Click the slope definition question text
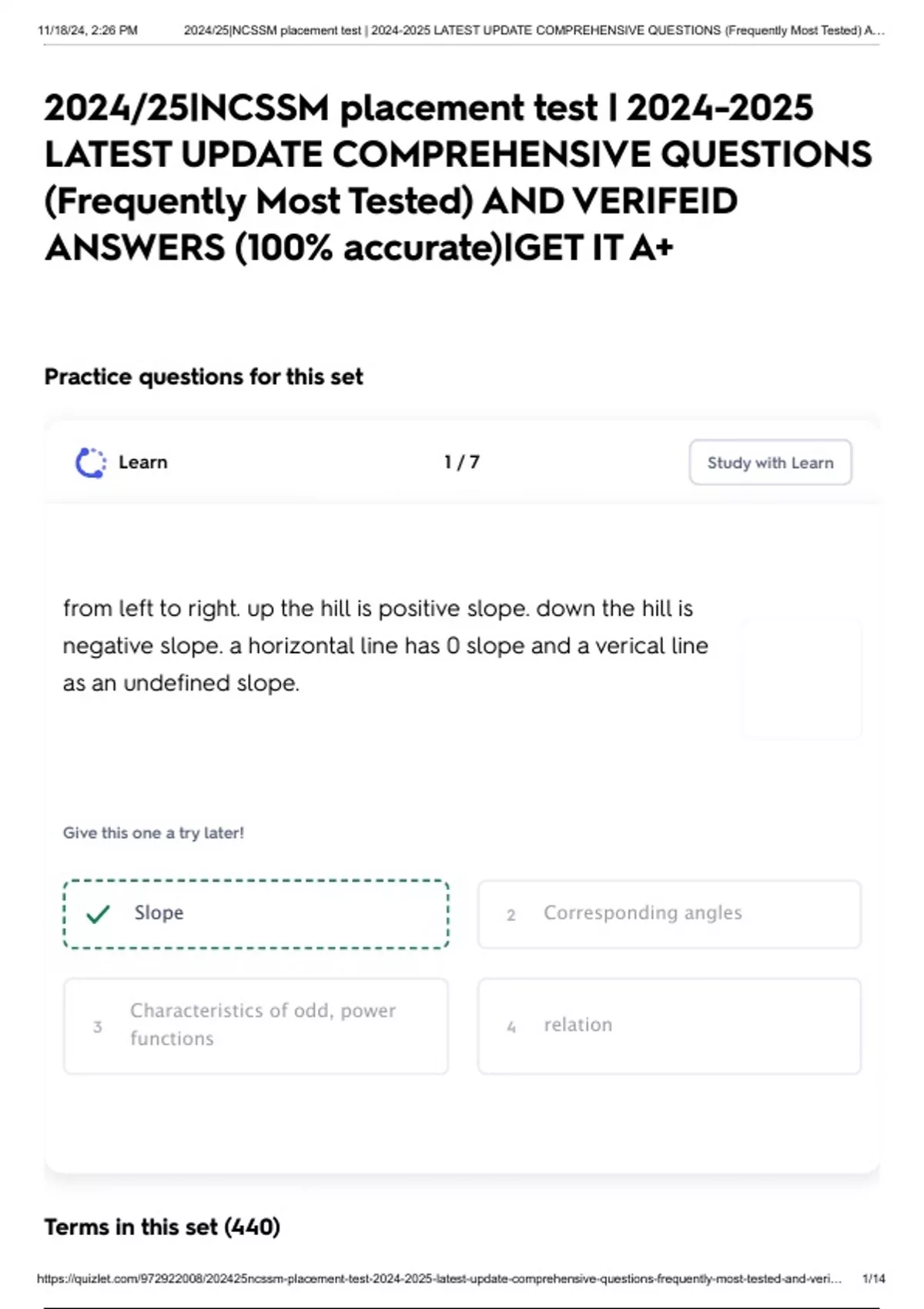The width and height of the screenshot is (924, 1309). 385,645
